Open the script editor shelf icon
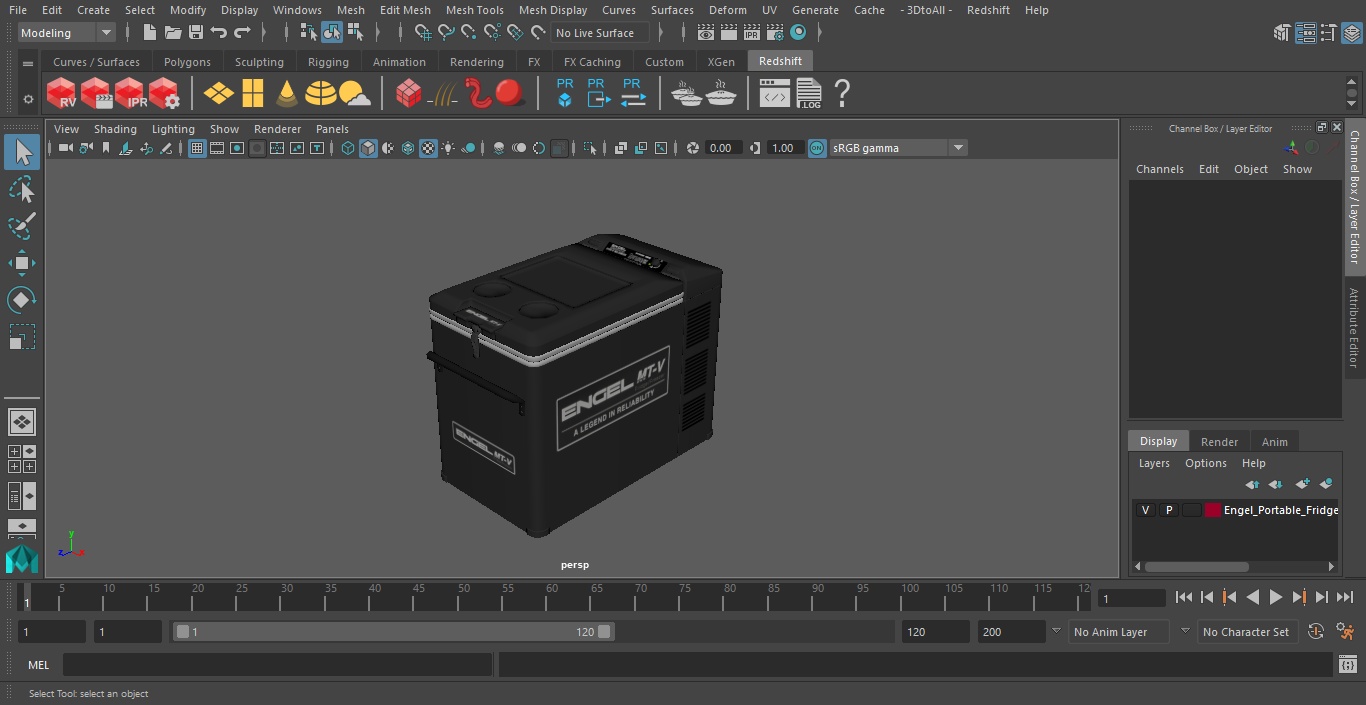This screenshot has height=705, width=1366. point(774,93)
